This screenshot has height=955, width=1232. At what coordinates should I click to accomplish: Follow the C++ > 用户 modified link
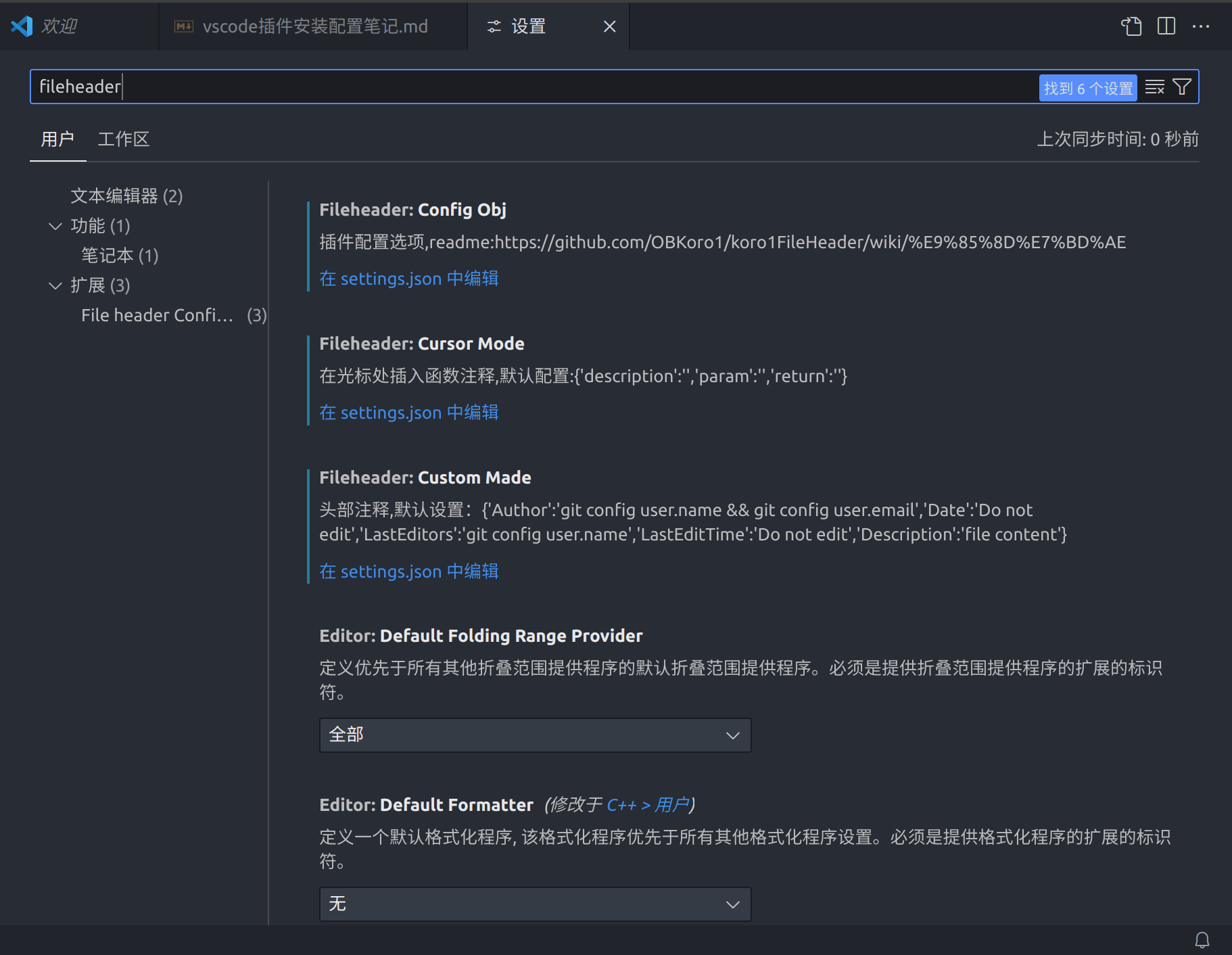coord(648,805)
